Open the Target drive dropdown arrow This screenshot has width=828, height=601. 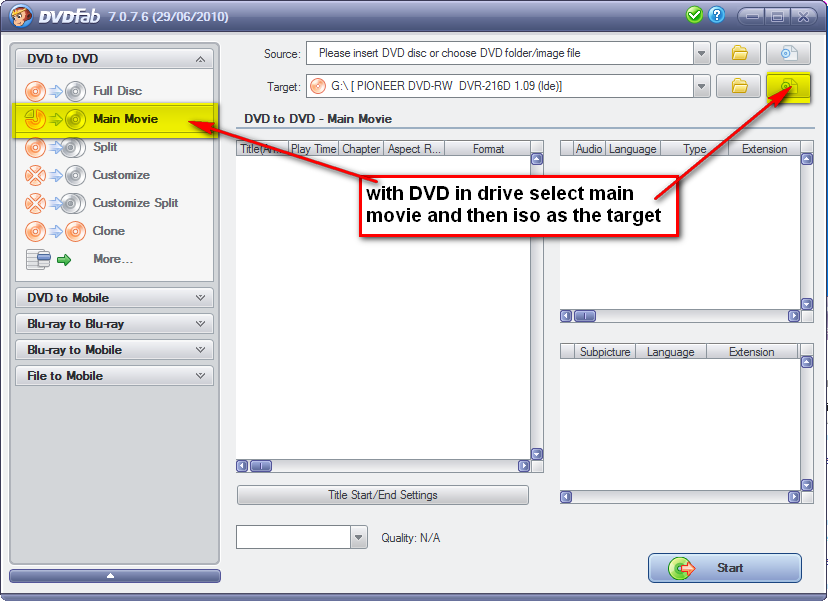coord(701,86)
